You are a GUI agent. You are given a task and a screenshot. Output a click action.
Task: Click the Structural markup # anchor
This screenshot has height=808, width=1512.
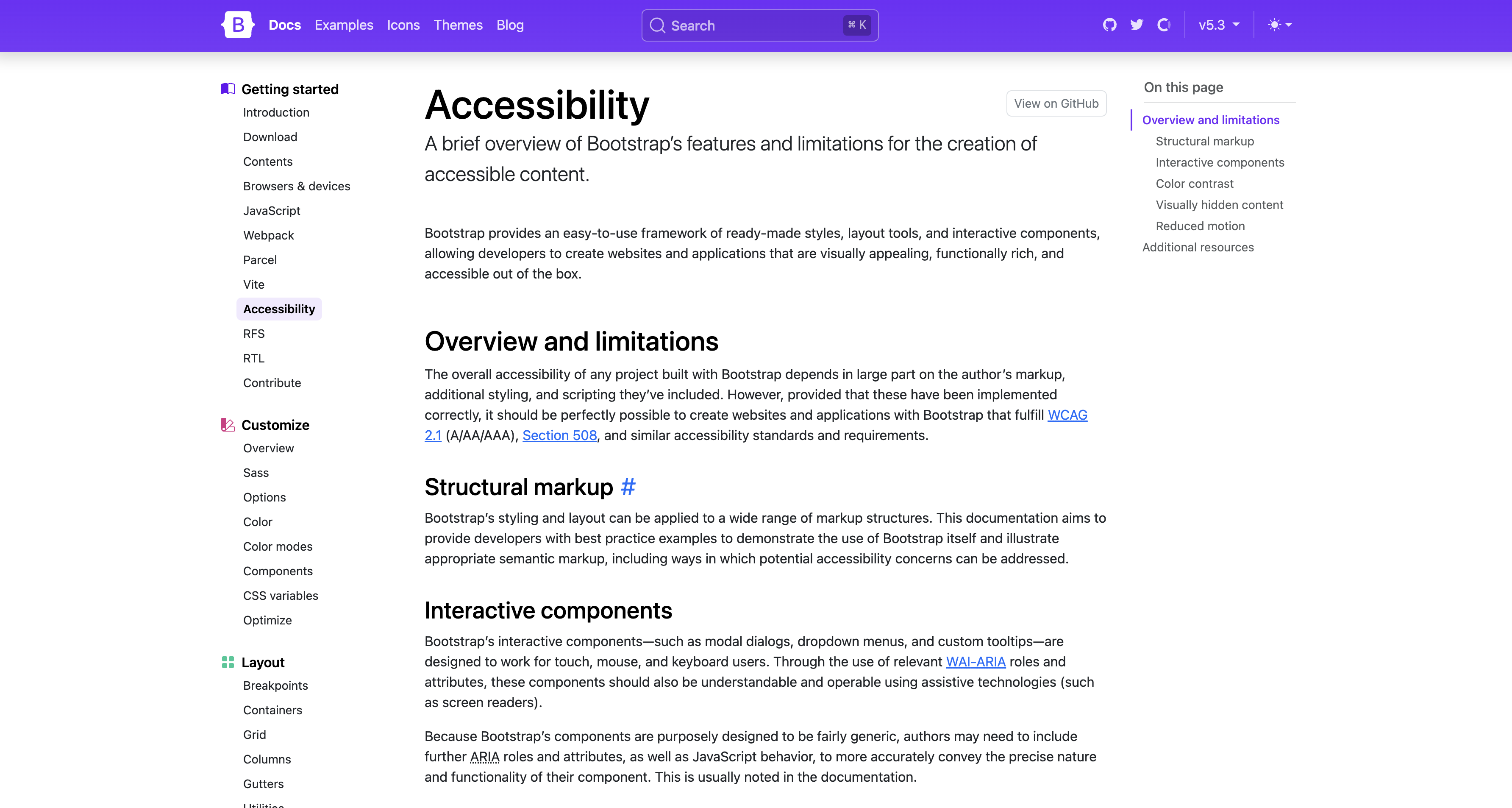click(x=628, y=487)
